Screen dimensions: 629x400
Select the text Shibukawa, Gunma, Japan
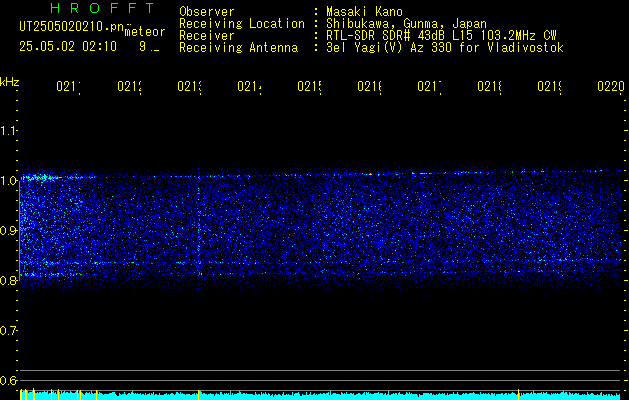click(x=406, y=24)
